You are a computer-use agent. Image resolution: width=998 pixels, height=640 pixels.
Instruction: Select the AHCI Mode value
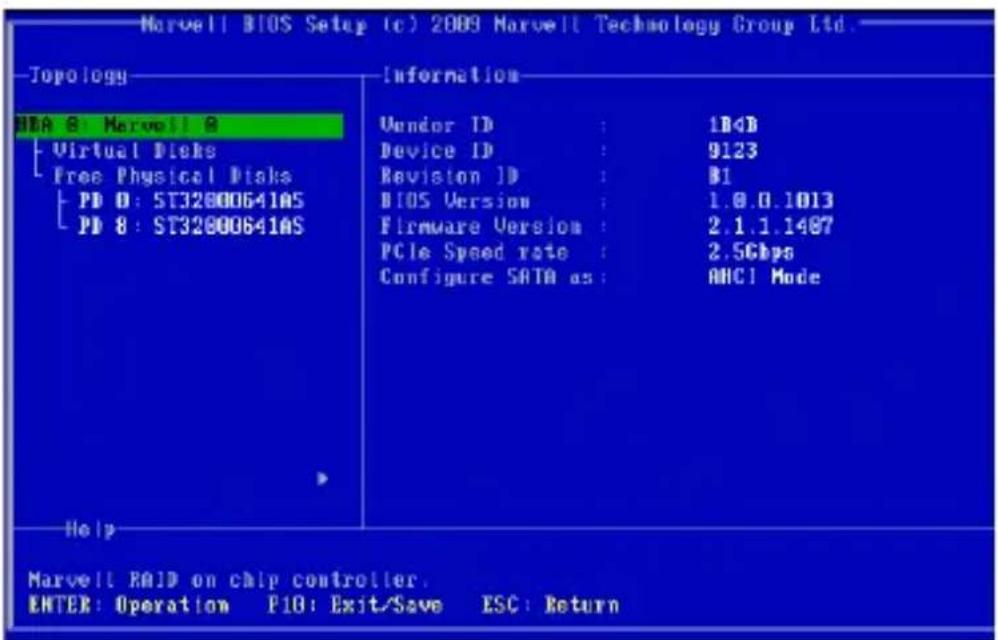pos(764,277)
